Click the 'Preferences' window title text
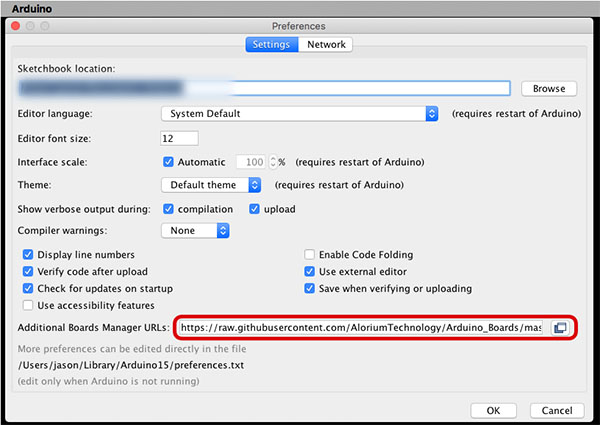 pos(299,26)
